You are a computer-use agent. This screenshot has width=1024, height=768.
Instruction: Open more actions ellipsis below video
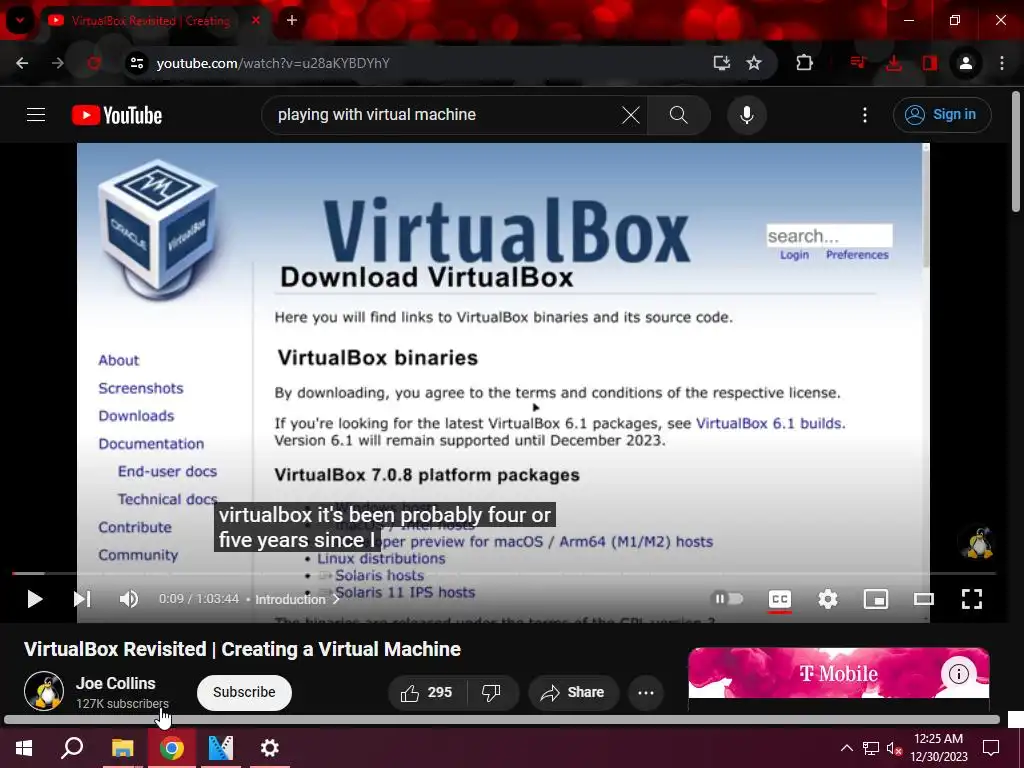point(646,692)
